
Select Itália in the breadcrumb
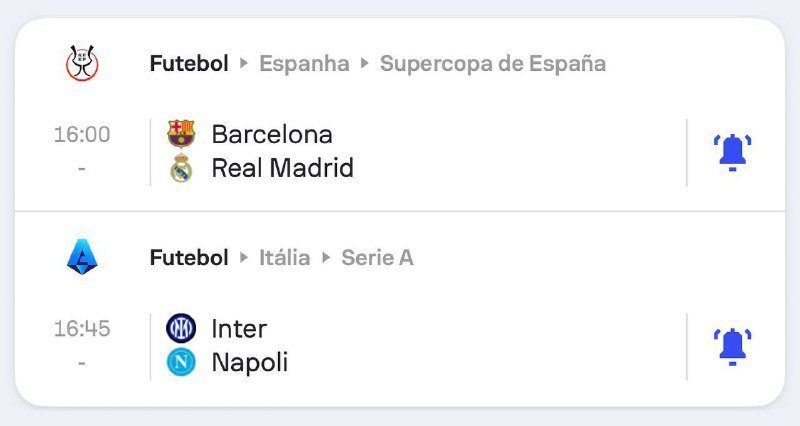[x=284, y=258]
